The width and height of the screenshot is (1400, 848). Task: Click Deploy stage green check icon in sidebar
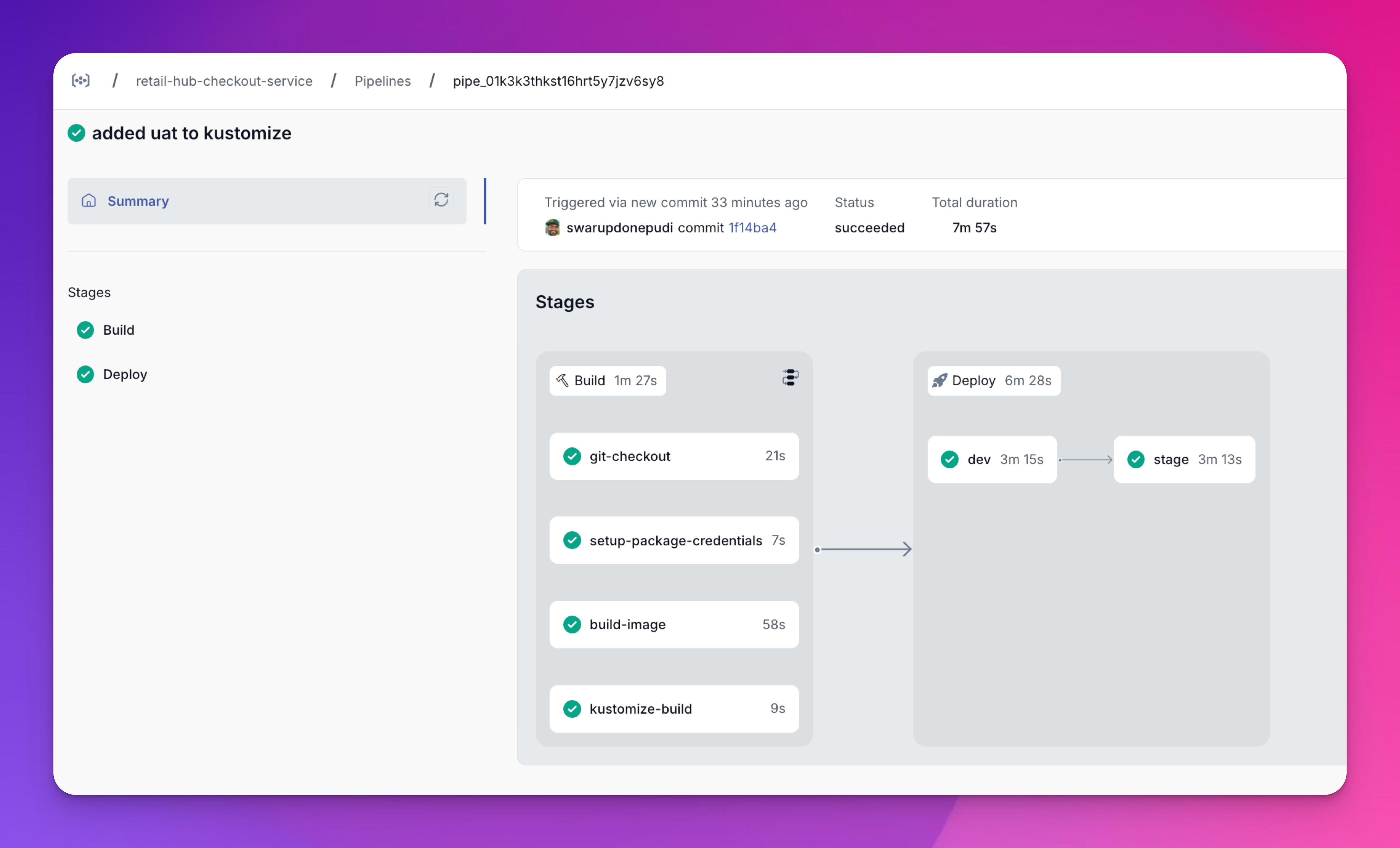tap(85, 374)
